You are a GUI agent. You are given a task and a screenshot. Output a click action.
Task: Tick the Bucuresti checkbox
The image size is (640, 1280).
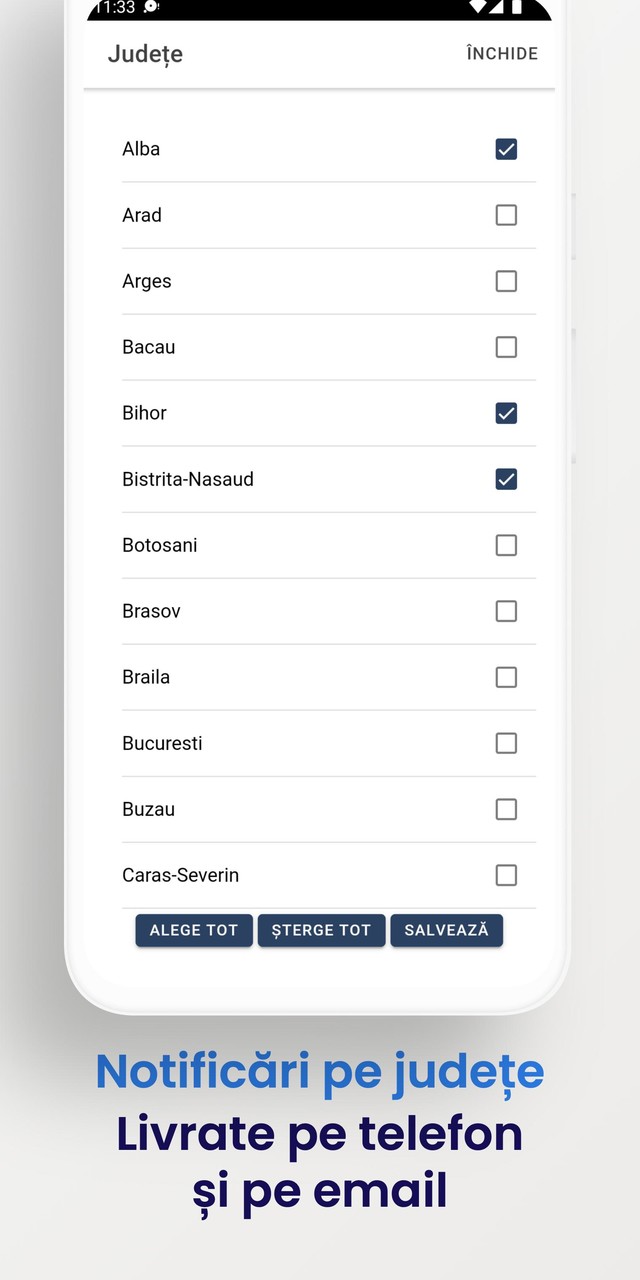pyautogui.click(x=506, y=743)
